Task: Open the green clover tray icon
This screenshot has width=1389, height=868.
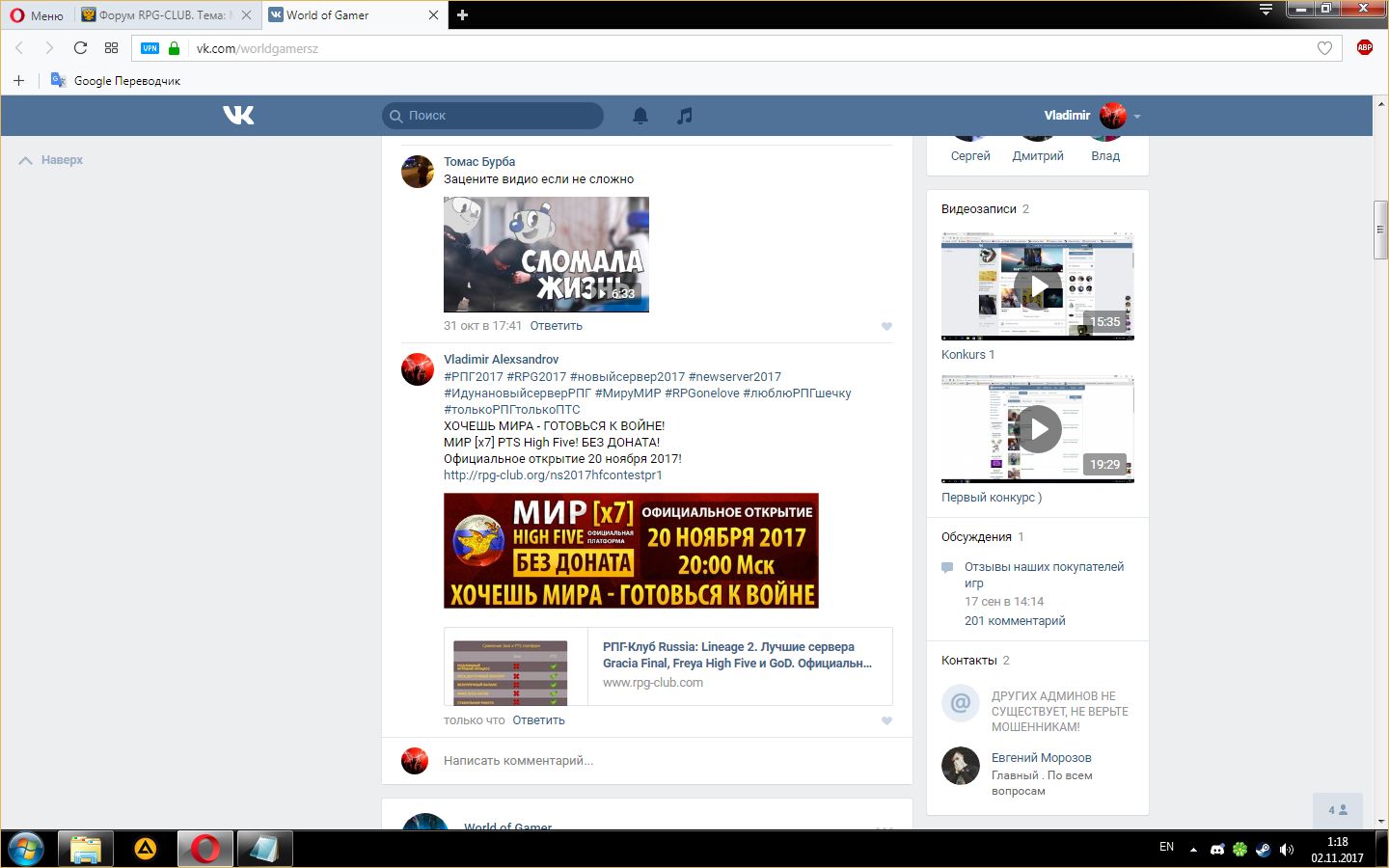Action: (x=1240, y=850)
